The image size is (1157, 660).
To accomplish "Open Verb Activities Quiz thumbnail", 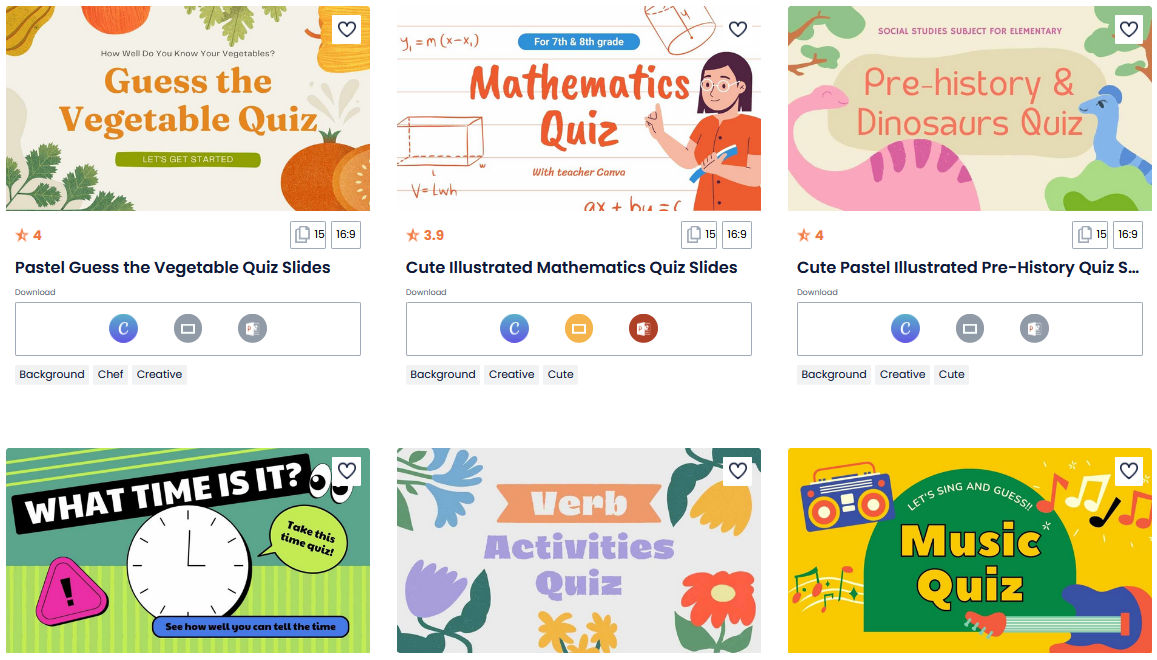I will tap(578, 551).
